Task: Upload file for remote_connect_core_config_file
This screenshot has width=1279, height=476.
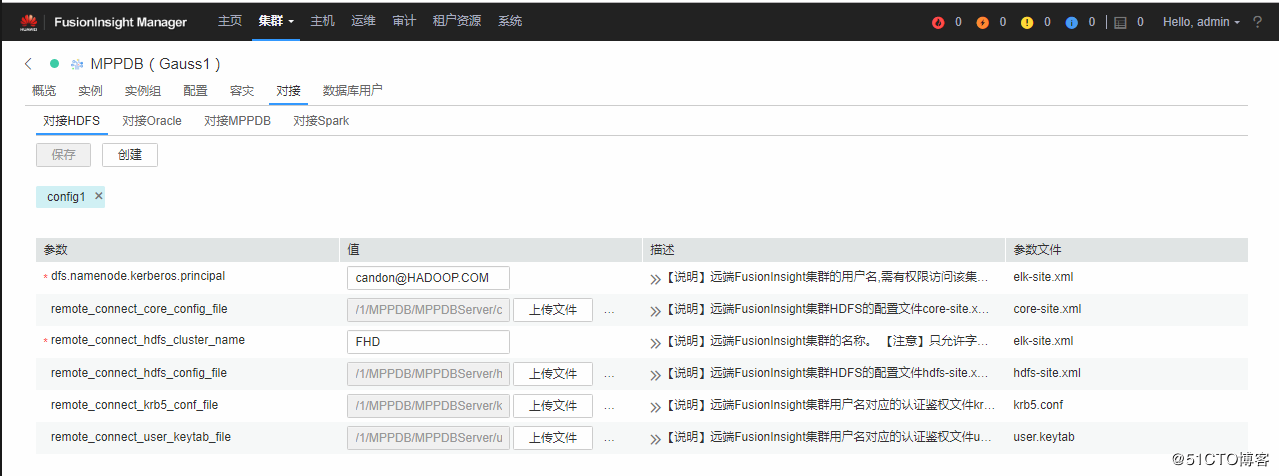Action: click(553, 310)
